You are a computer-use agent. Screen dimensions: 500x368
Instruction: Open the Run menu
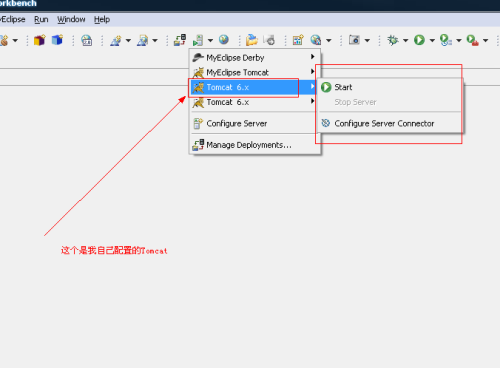(41, 20)
